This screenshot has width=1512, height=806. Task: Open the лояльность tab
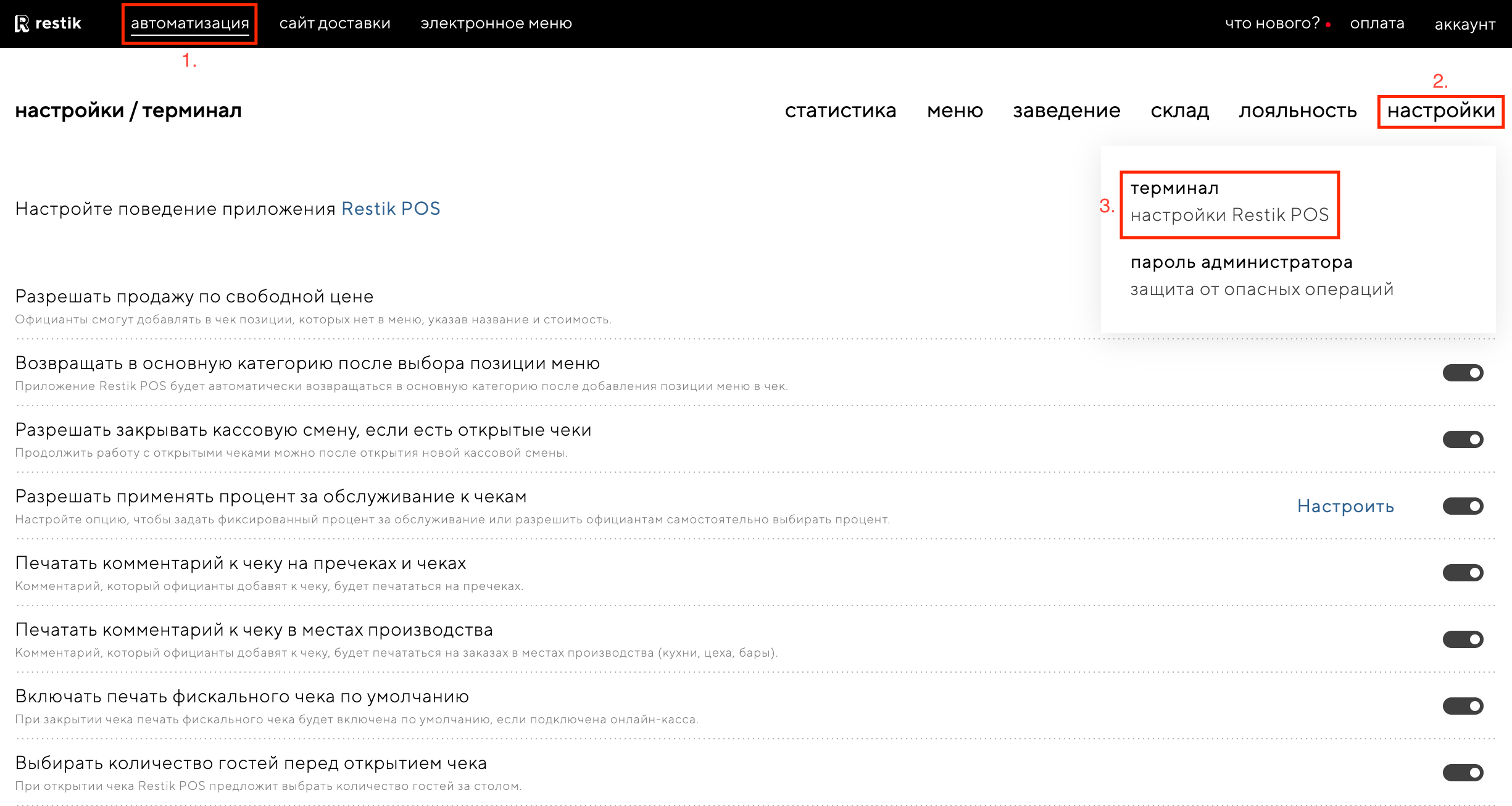pyautogui.click(x=1297, y=110)
